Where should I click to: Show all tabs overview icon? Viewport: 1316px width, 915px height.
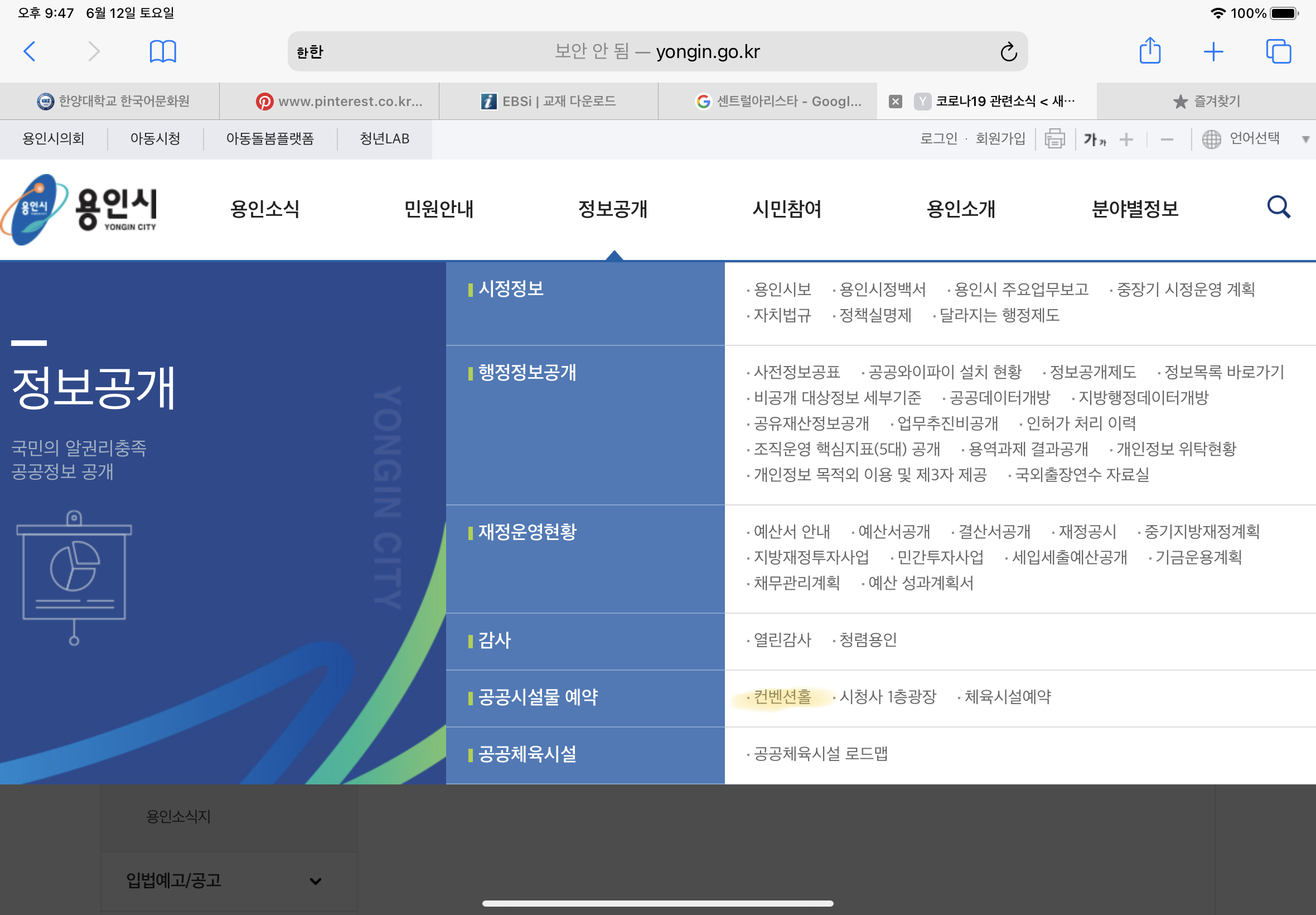tap(1278, 51)
